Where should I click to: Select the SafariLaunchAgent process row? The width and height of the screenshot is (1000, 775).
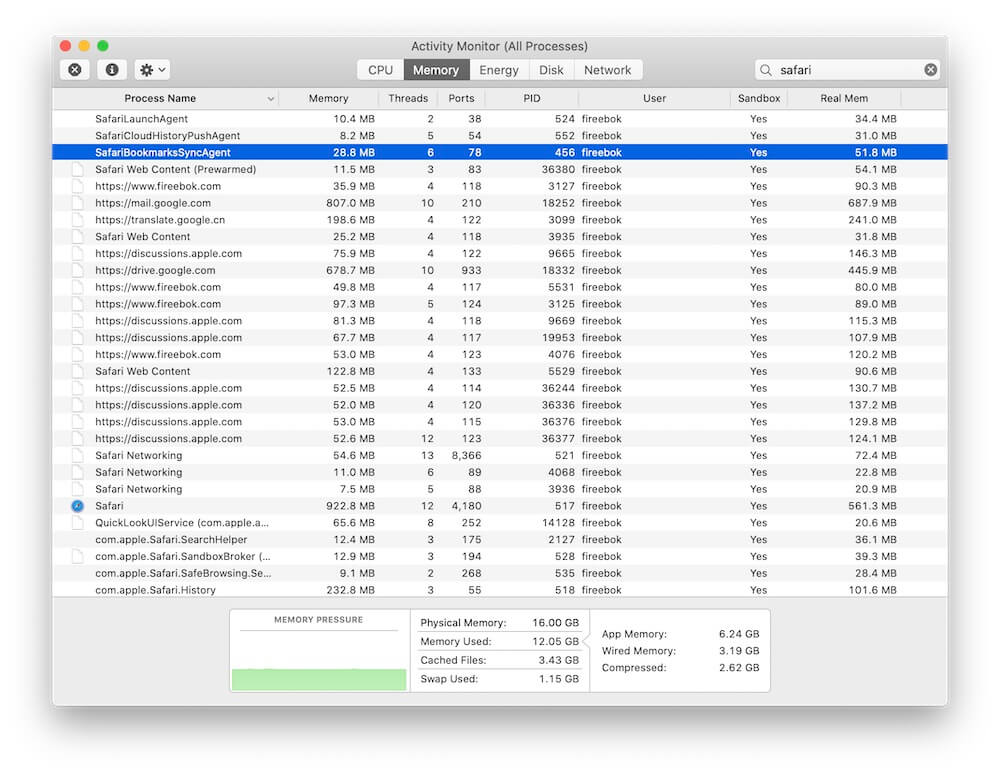pyautogui.click(x=500, y=119)
